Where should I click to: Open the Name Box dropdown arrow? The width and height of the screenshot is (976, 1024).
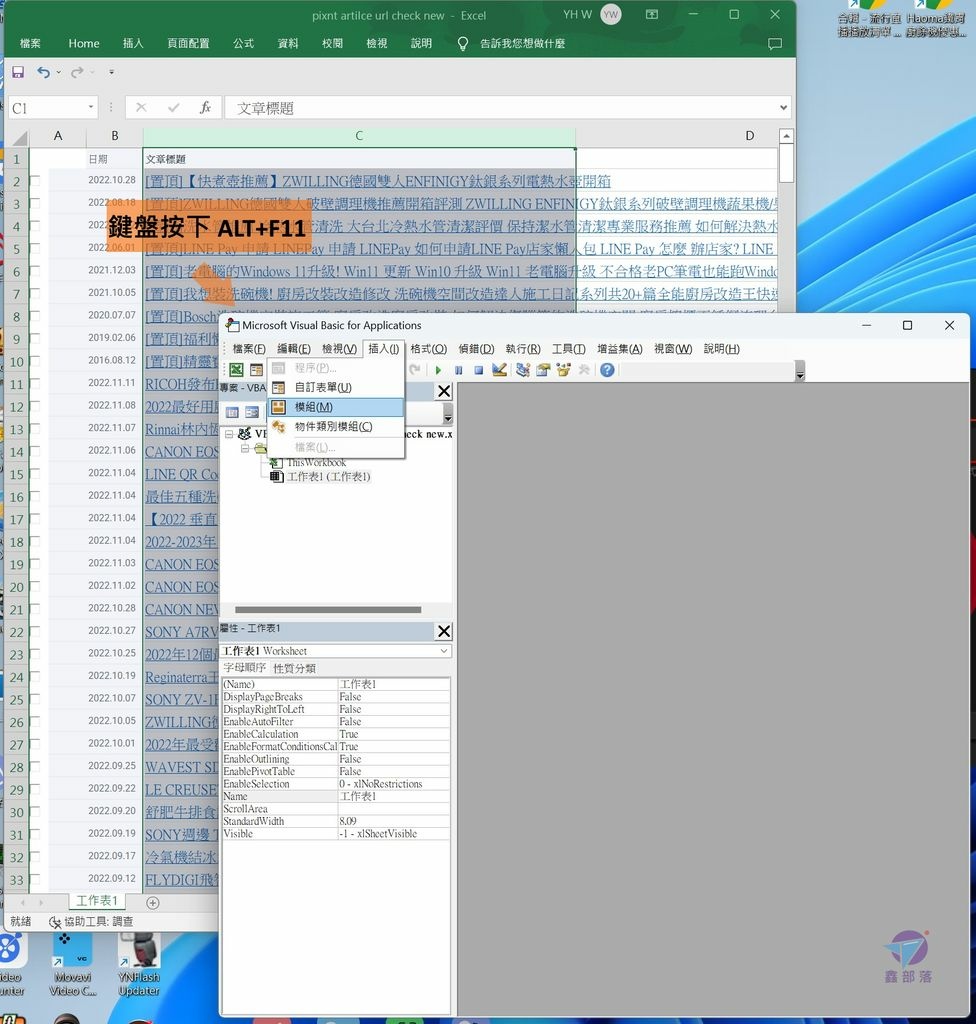click(x=90, y=107)
